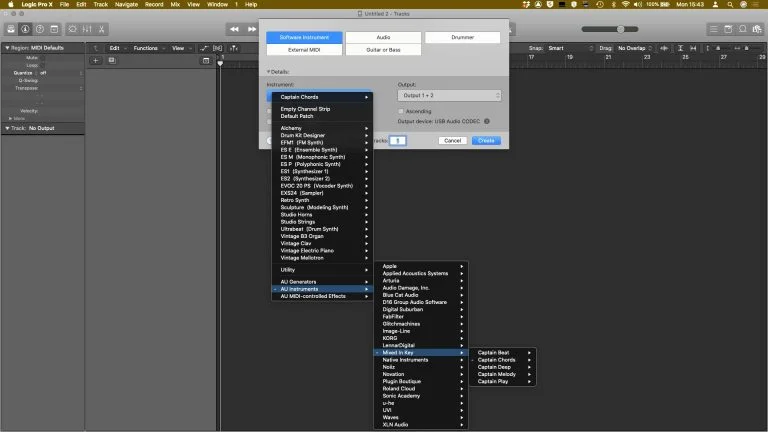Click the output device info icon
This screenshot has width=768, height=432.
click(487, 121)
